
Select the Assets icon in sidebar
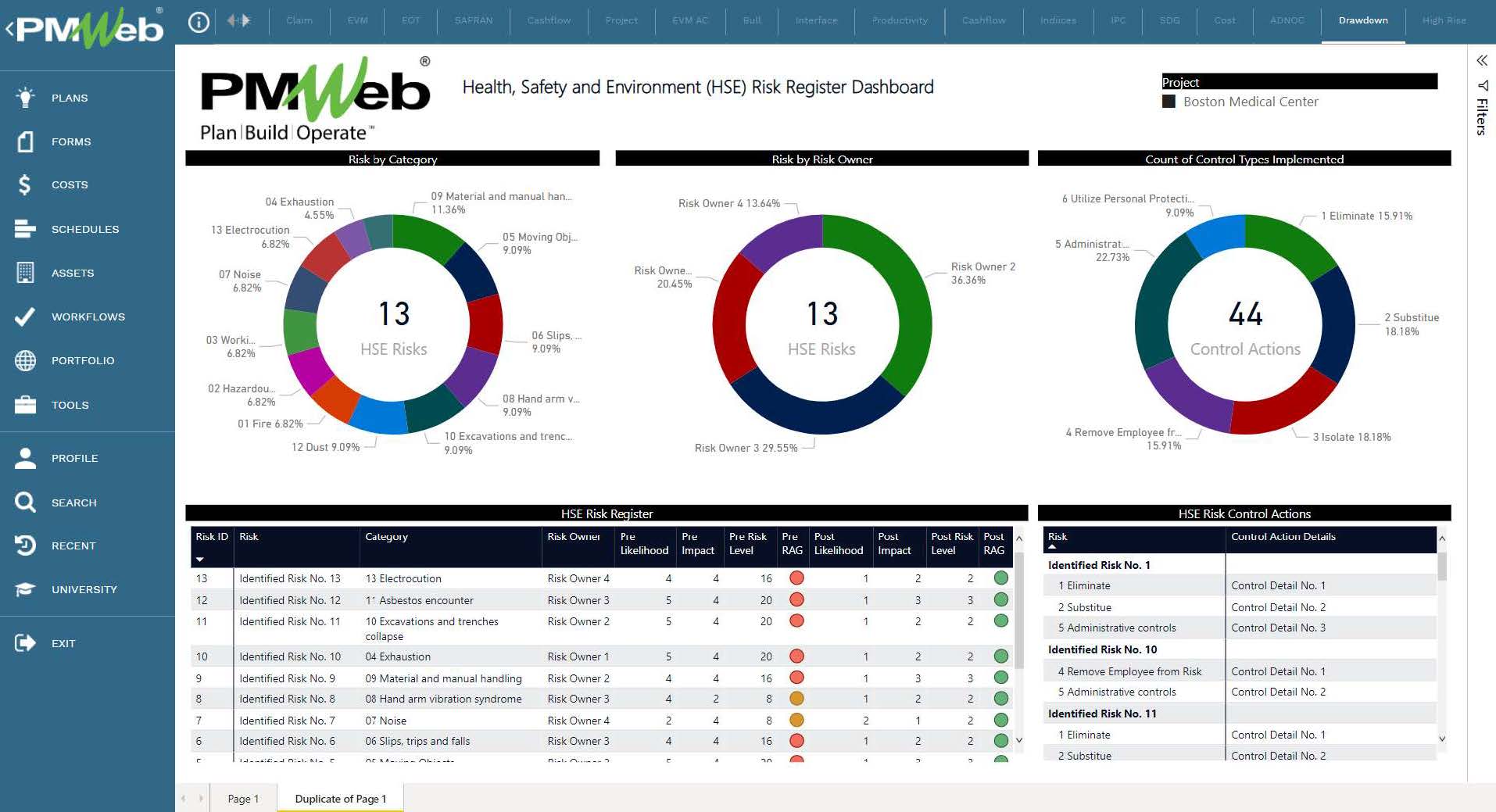coord(26,273)
